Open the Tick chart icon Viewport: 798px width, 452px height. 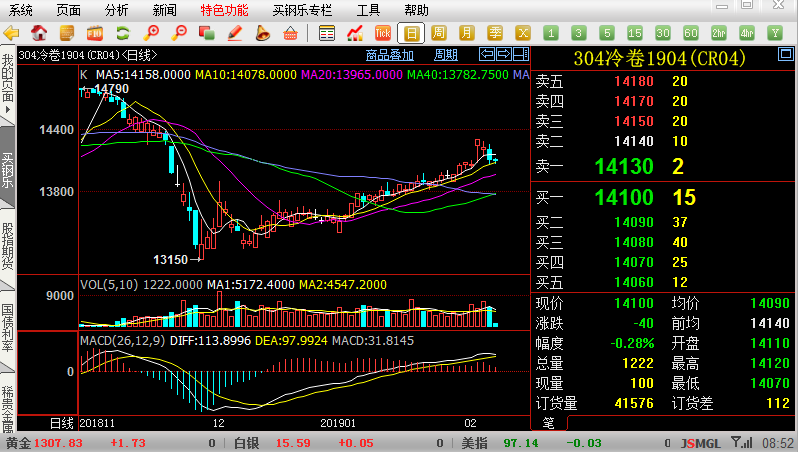(382, 33)
